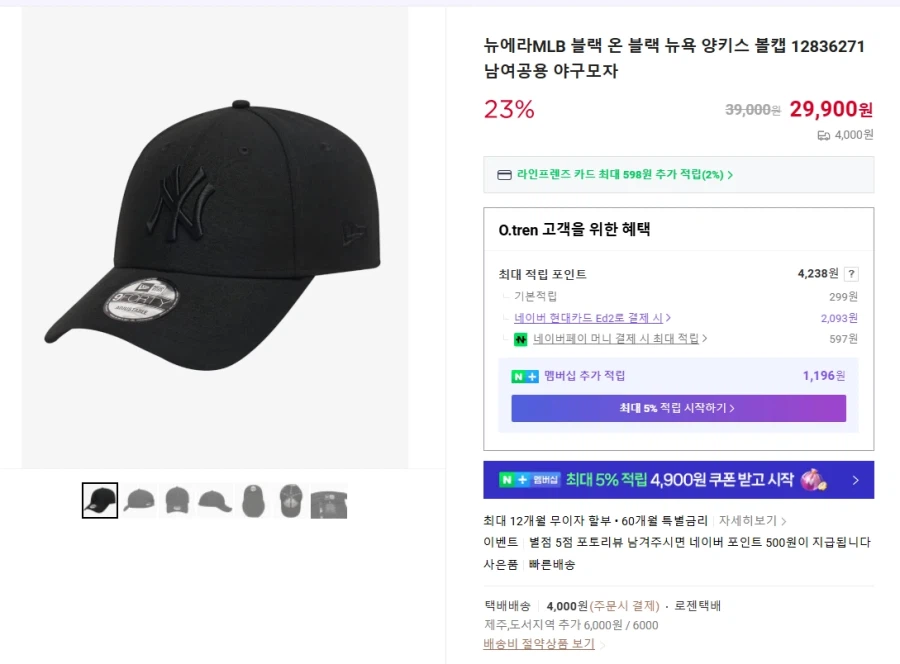
Task: Click the card icon in 라인프렌즈 banner
Action: 504,174
